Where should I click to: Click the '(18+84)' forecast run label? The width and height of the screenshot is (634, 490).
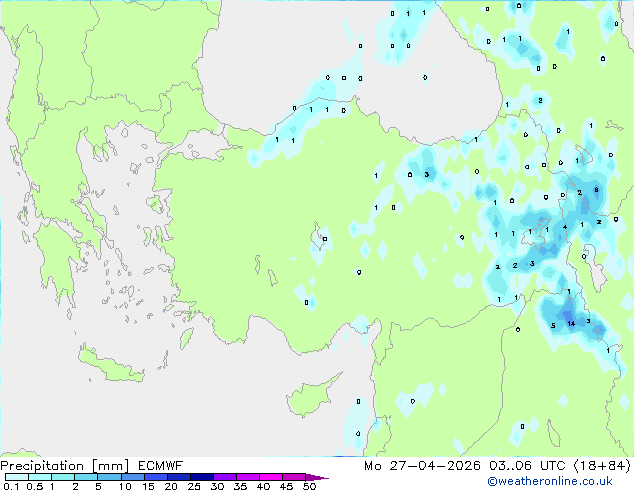click(602, 466)
